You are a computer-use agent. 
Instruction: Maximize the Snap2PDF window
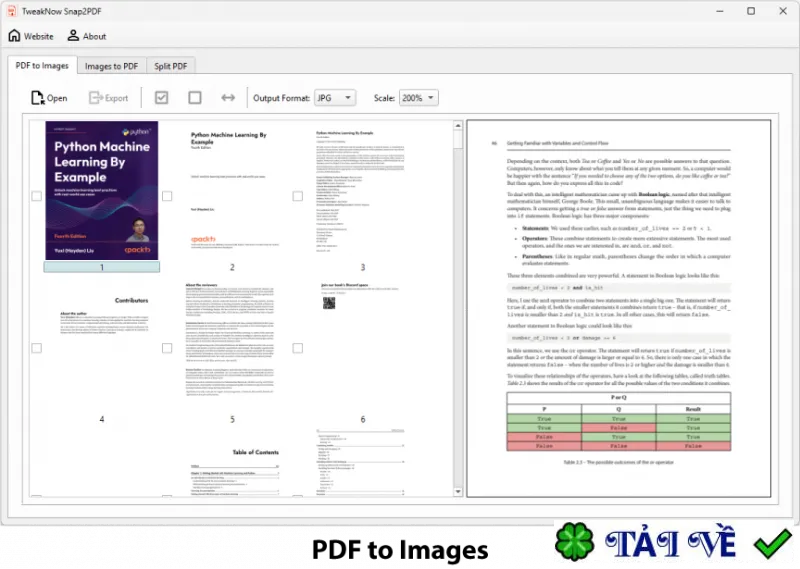pyautogui.click(x=751, y=11)
